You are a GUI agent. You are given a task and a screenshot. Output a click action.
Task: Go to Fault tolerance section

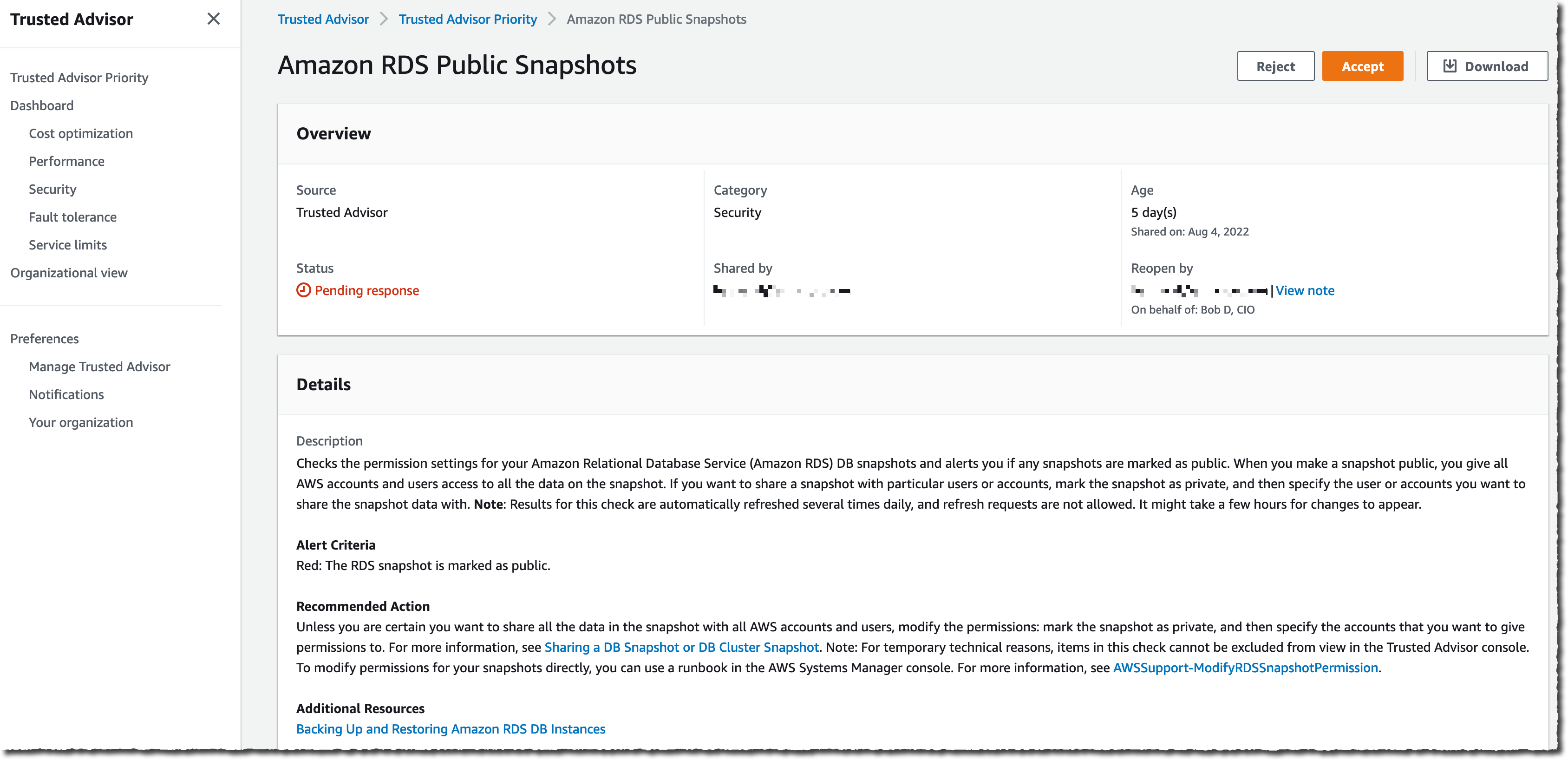point(73,217)
